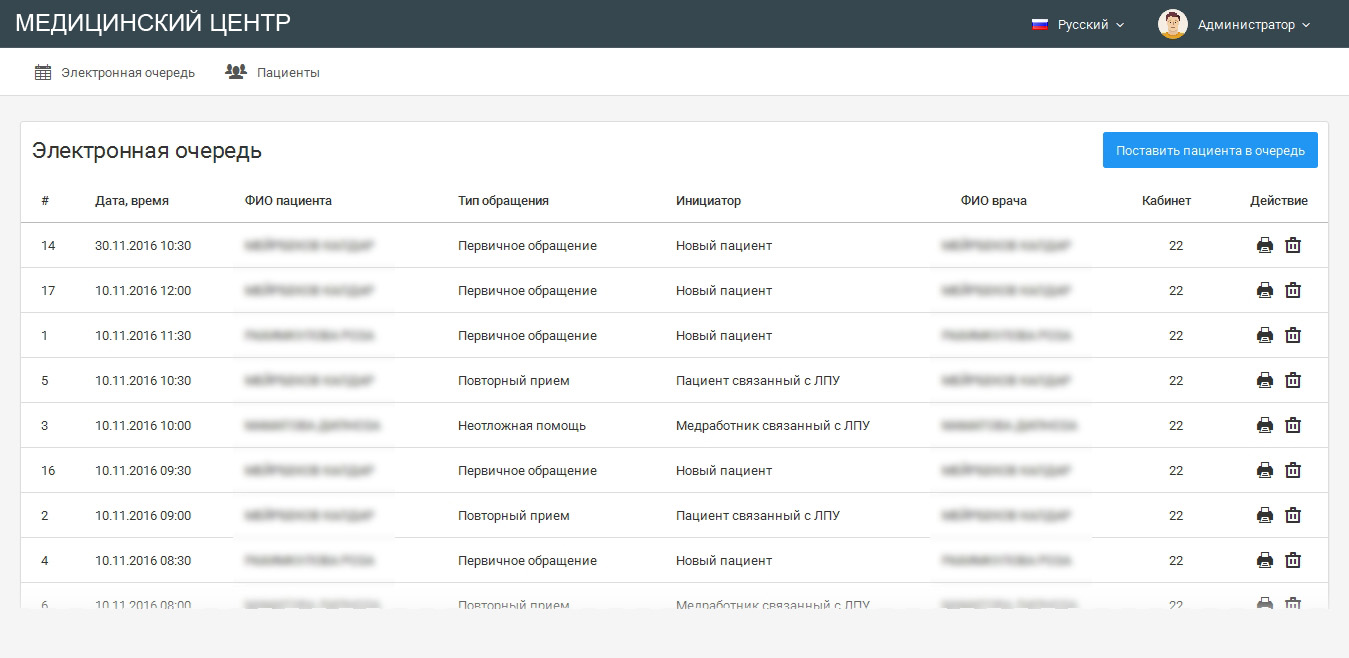This screenshot has height=658, width=1349.
Task: Open the Электронная очередь menu tab
Action: (x=115, y=72)
